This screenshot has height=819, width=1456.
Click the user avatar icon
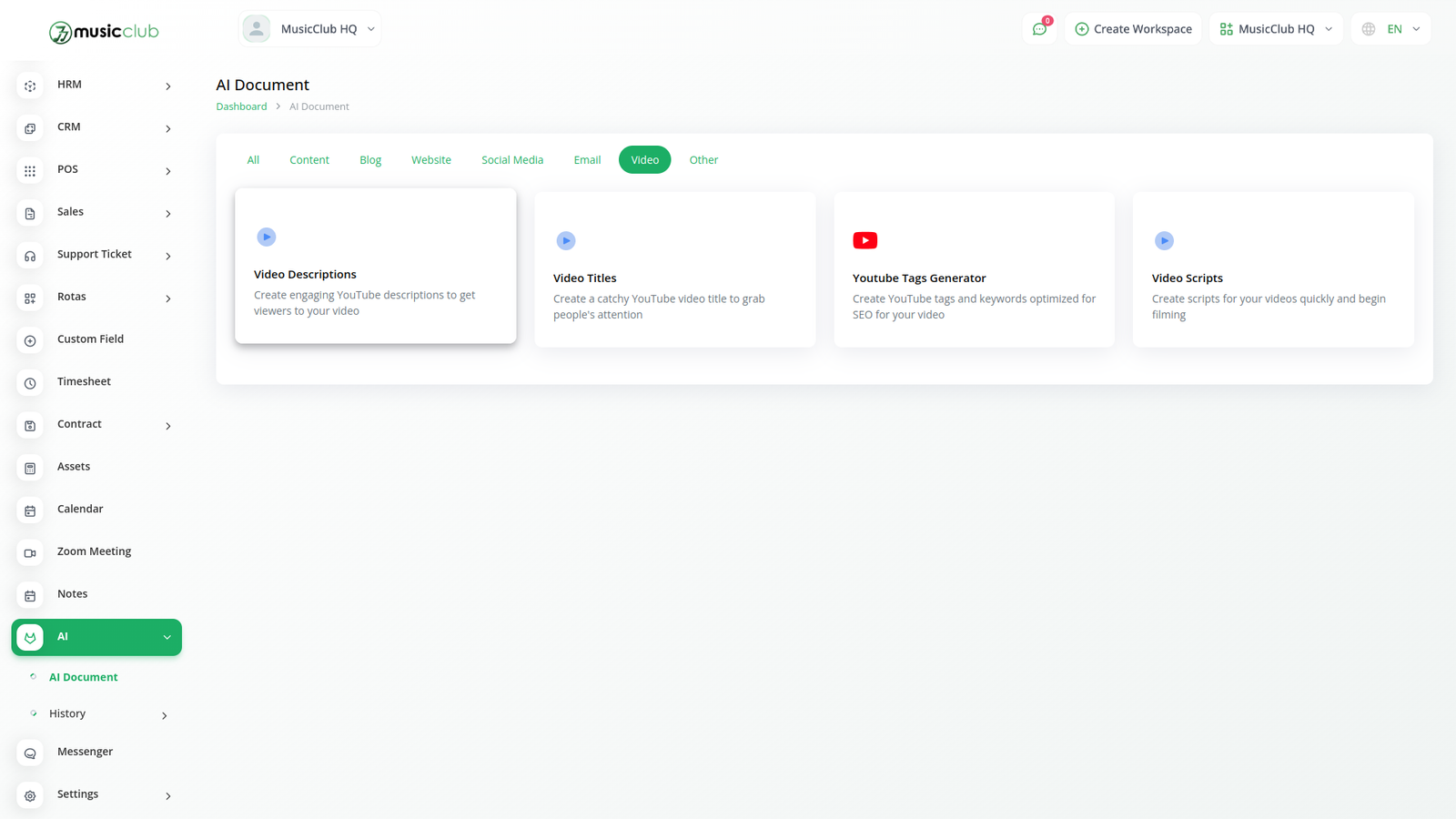tap(257, 29)
